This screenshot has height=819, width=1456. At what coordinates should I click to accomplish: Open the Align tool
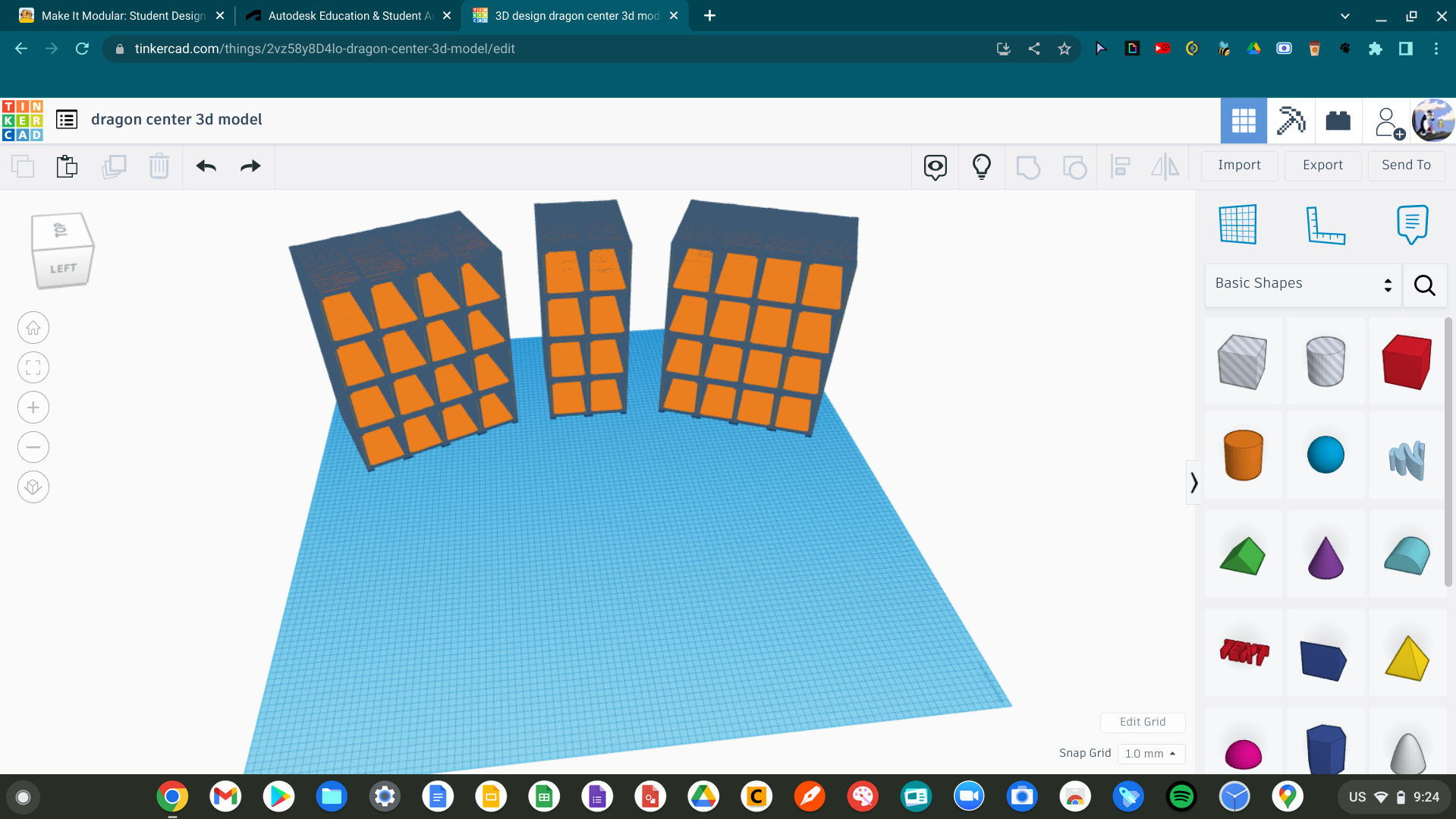tap(1121, 167)
